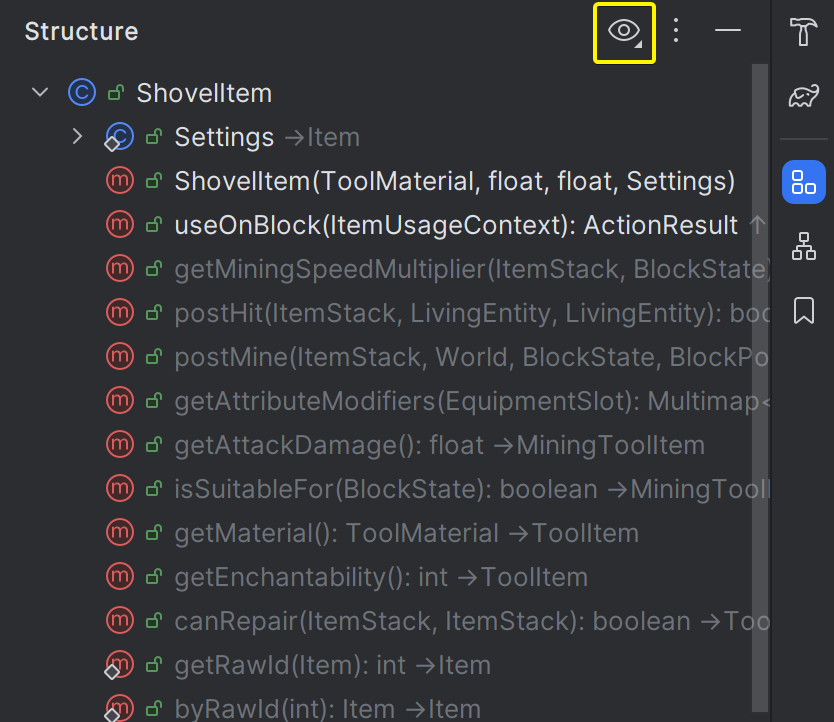This screenshot has height=722, width=834.
Task: Expand the Settings class node
Action: coord(78,137)
